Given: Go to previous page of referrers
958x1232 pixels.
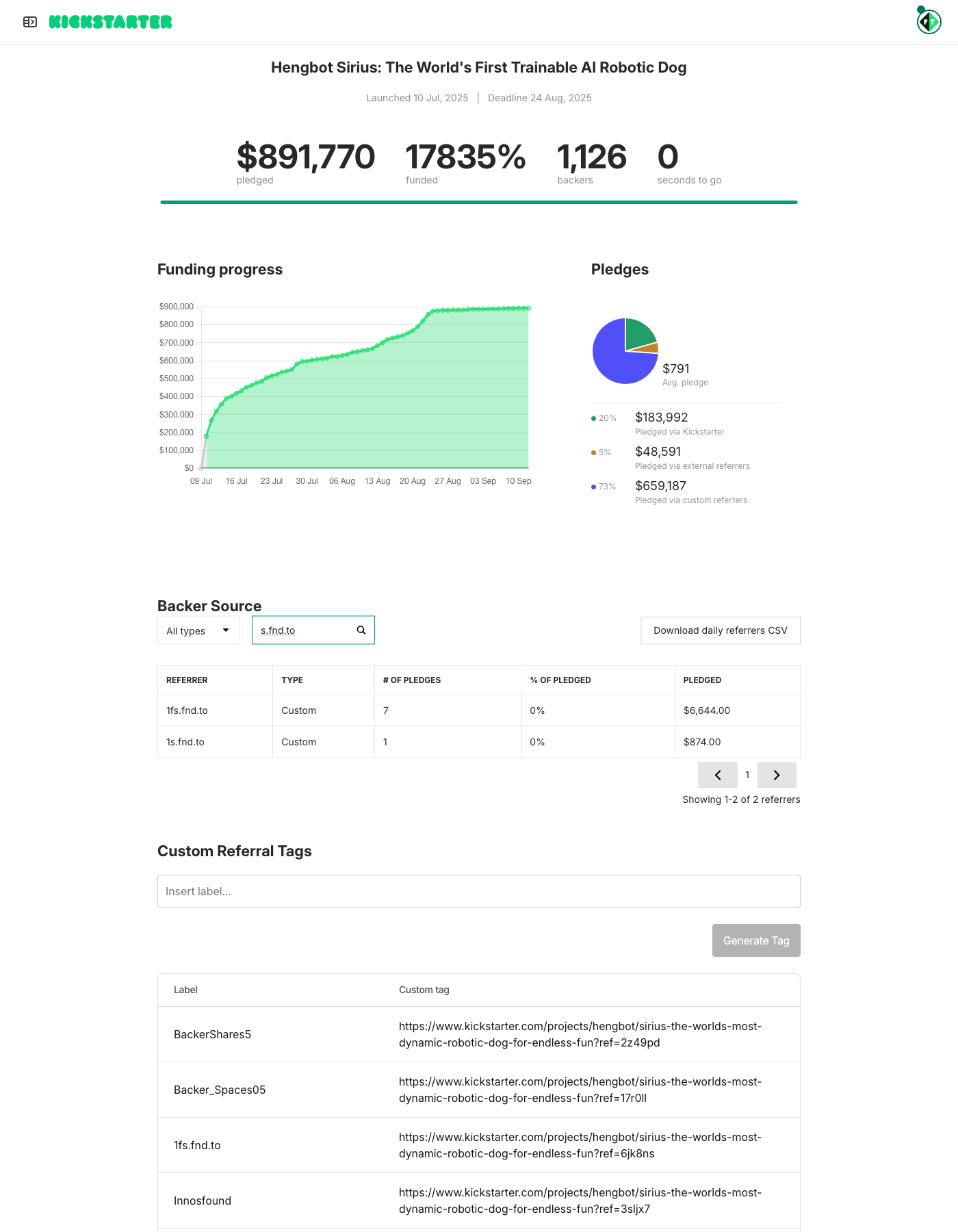Looking at the screenshot, I should pyautogui.click(x=717, y=775).
